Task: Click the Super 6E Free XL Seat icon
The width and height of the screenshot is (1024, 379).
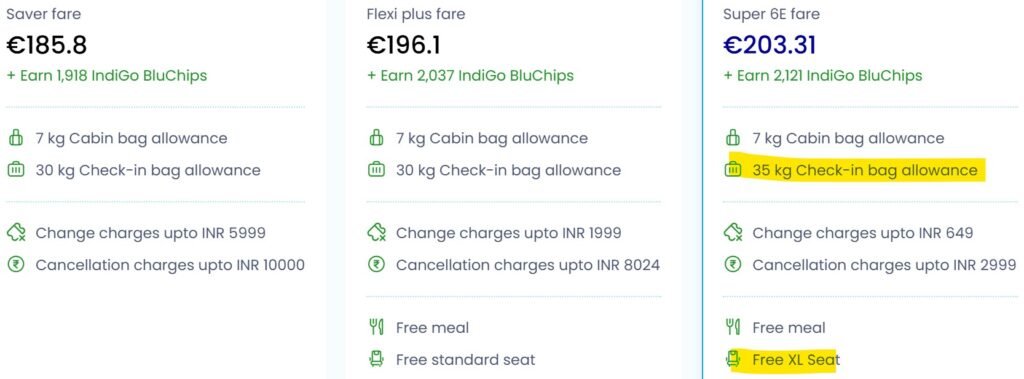Action: tap(733, 359)
